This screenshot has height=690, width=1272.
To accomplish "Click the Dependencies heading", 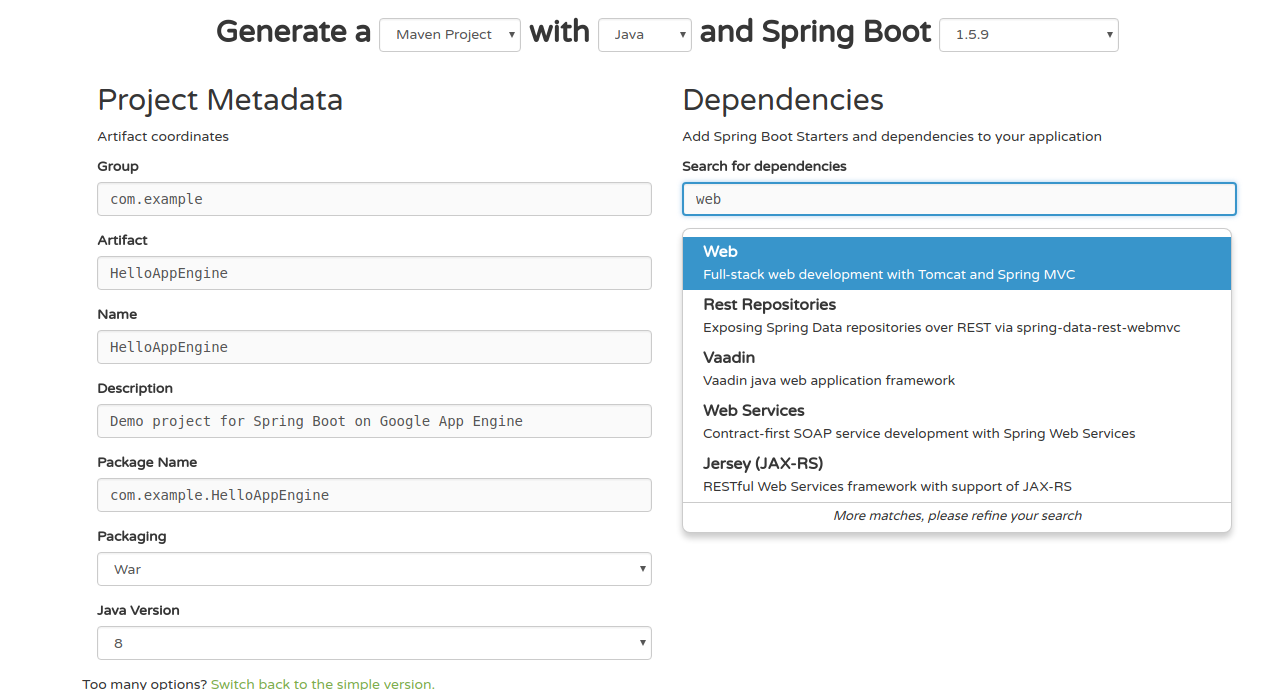I will pos(783,100).
